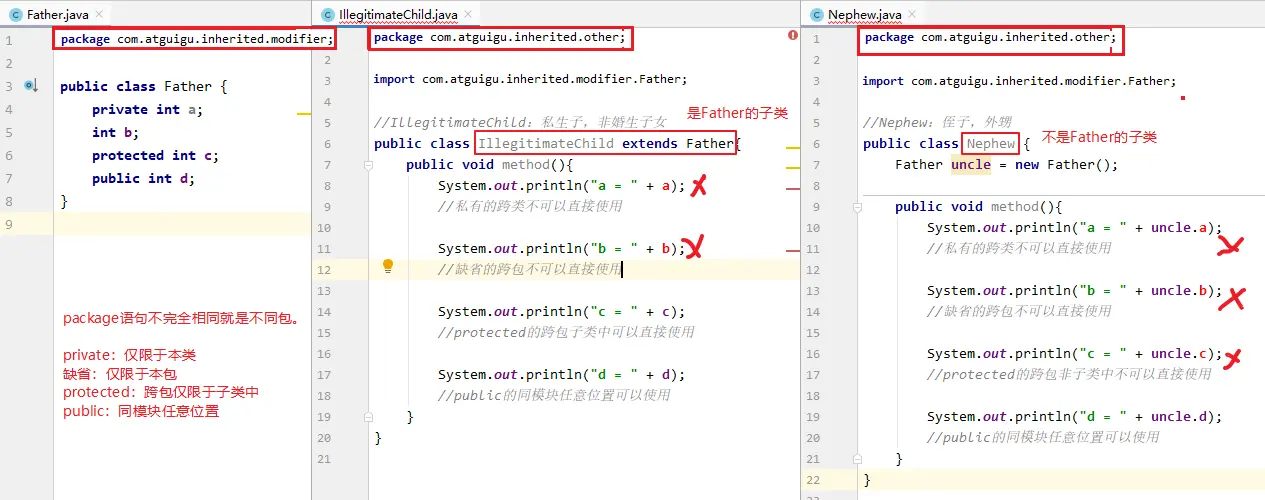Click the 'uncle' variable highlighted in Nephew.java
Viewport: 1265px width, 500px height.
pyautogui.click(x=970, y=165)
